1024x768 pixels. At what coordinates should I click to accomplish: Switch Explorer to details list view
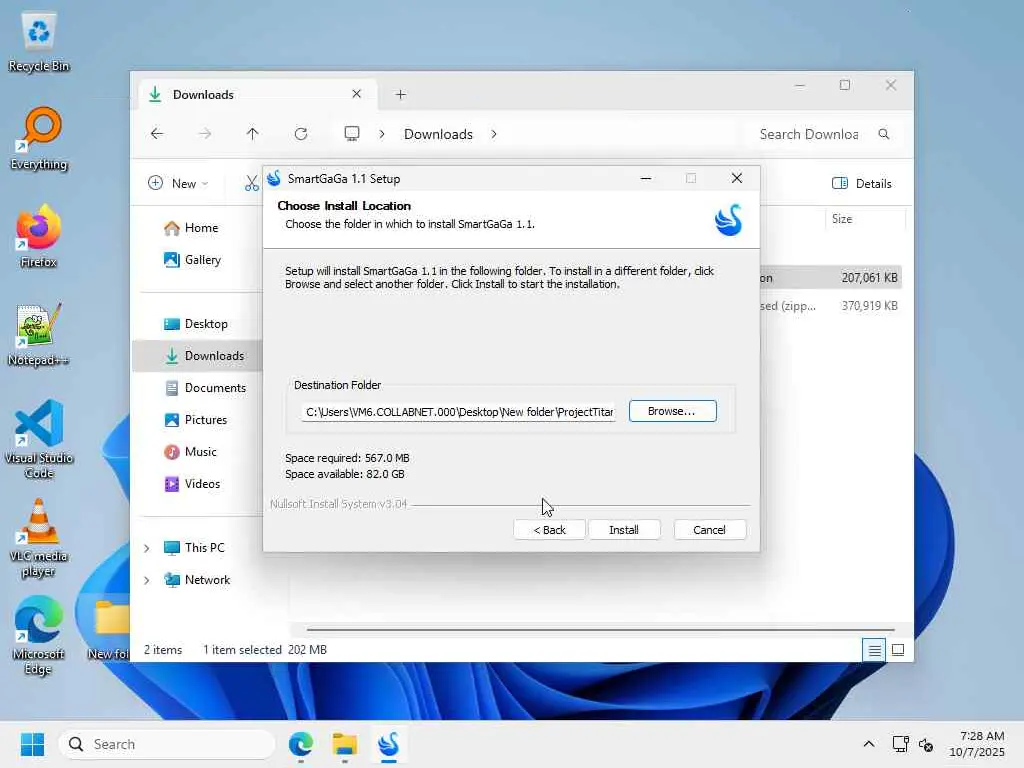pos(874,650)
